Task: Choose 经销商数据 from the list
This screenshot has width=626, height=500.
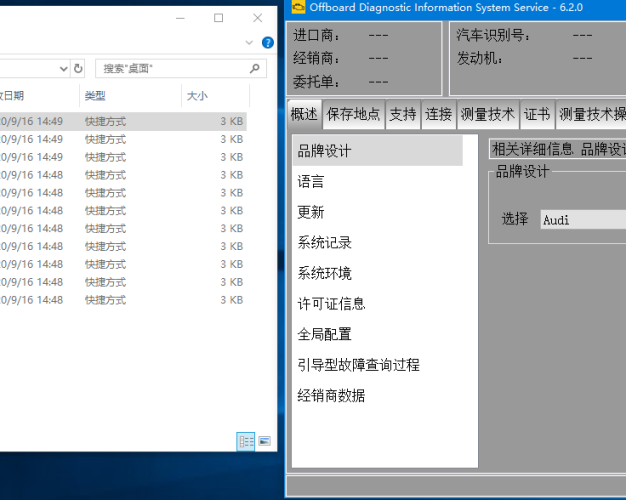Action: coord(331,395)
